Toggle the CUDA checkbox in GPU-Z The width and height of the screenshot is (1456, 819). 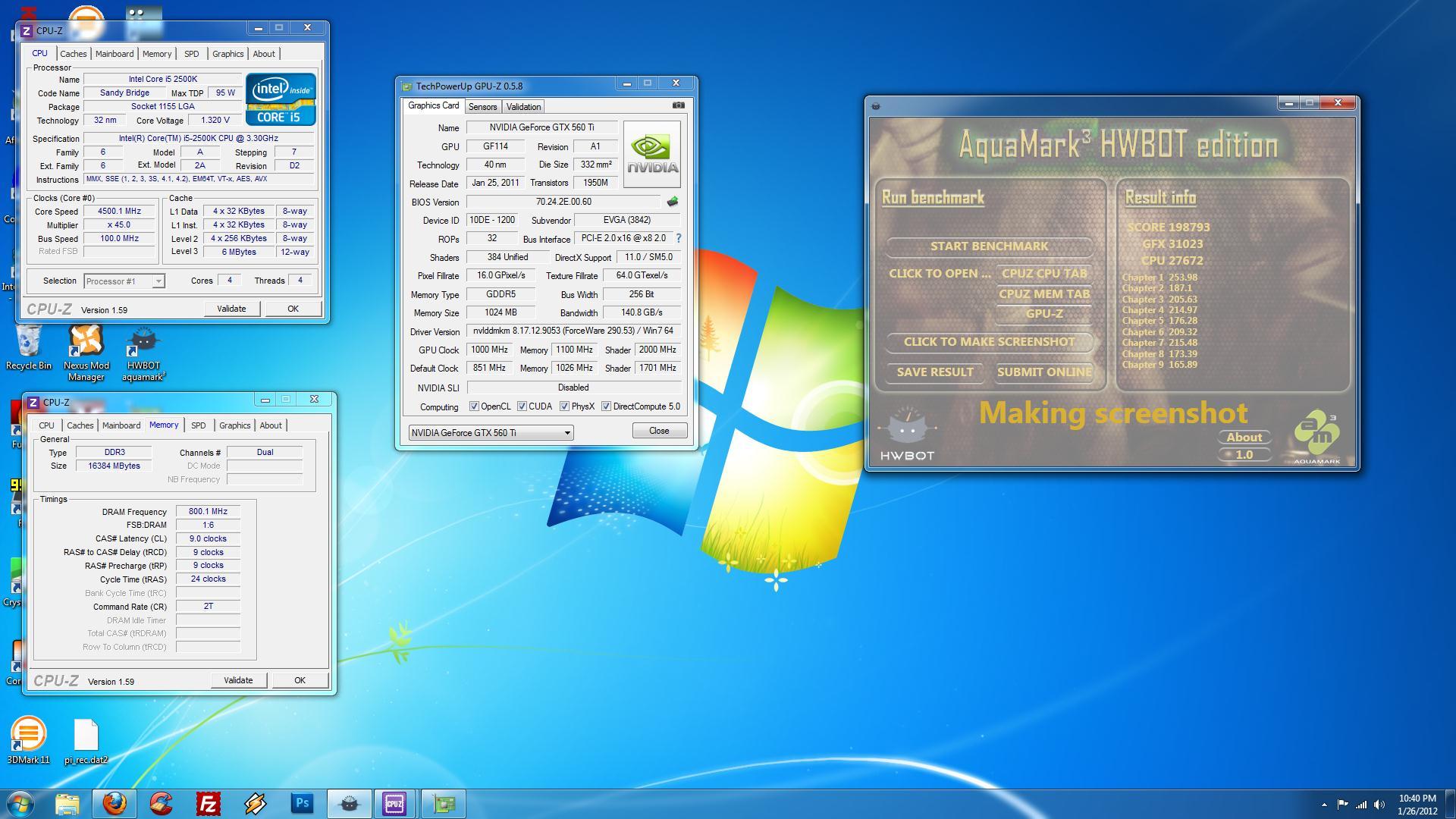[x=522, y=406]
